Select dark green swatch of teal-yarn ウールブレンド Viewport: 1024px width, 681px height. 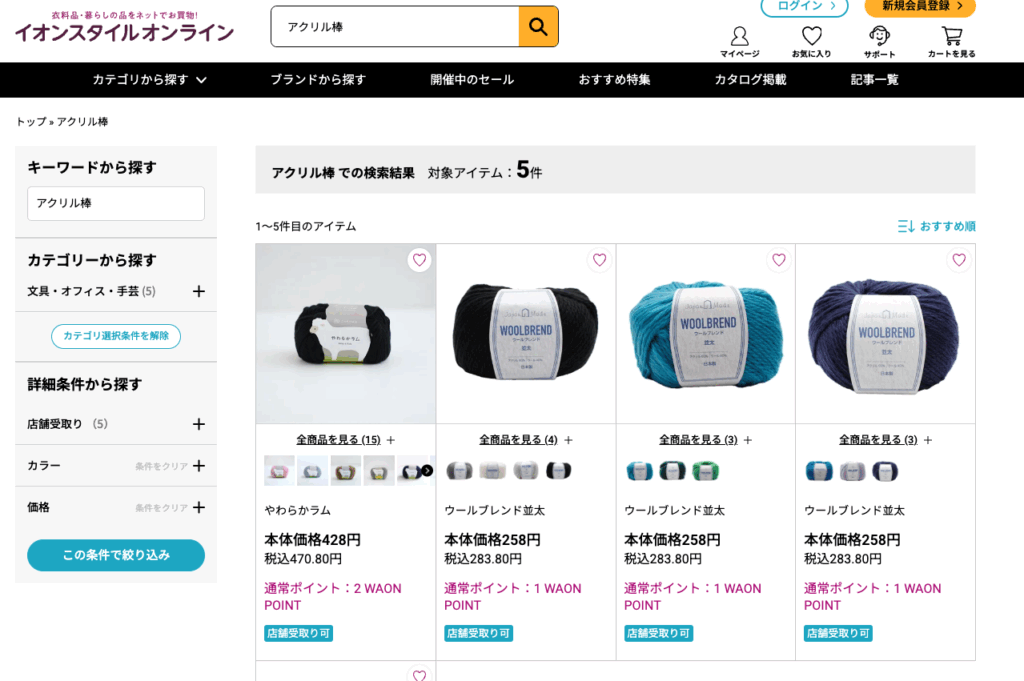coord(673,471)
